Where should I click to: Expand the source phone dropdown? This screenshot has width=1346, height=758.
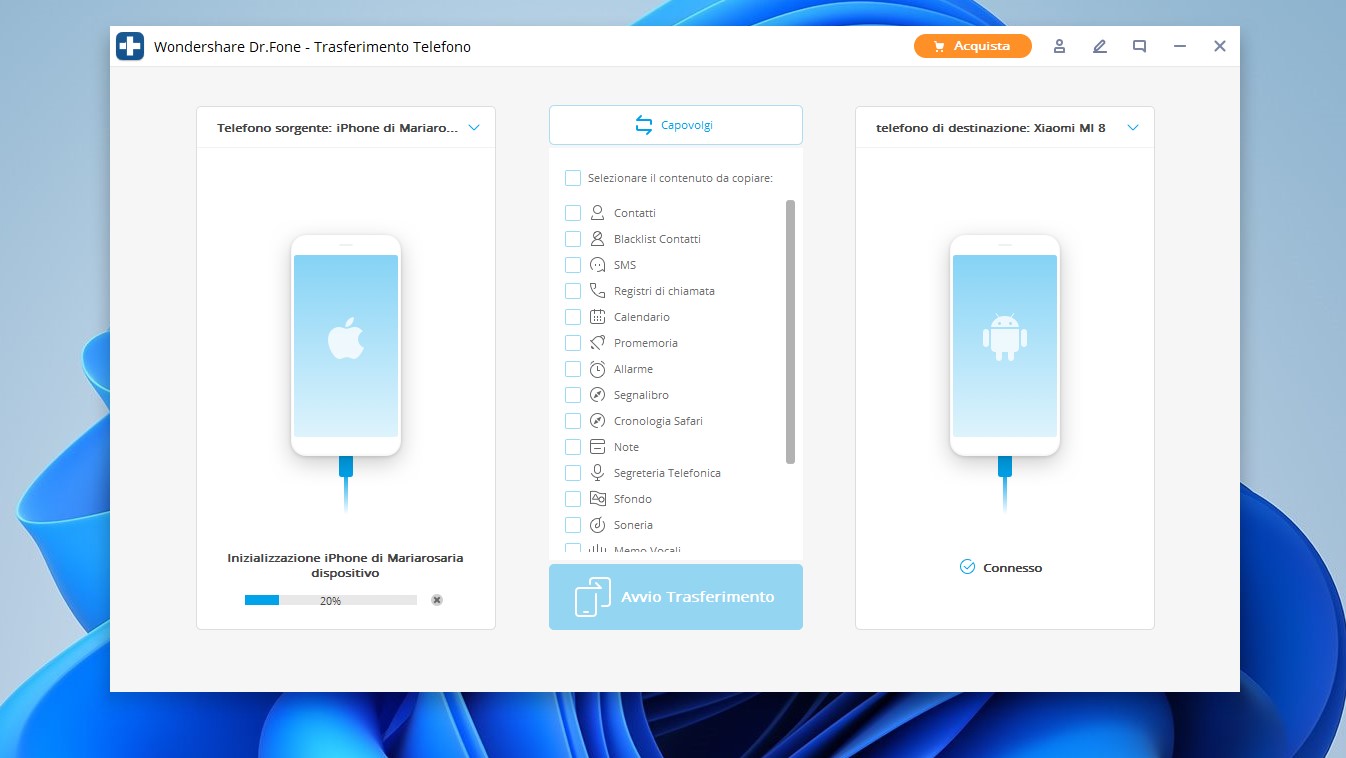[474, 128]
